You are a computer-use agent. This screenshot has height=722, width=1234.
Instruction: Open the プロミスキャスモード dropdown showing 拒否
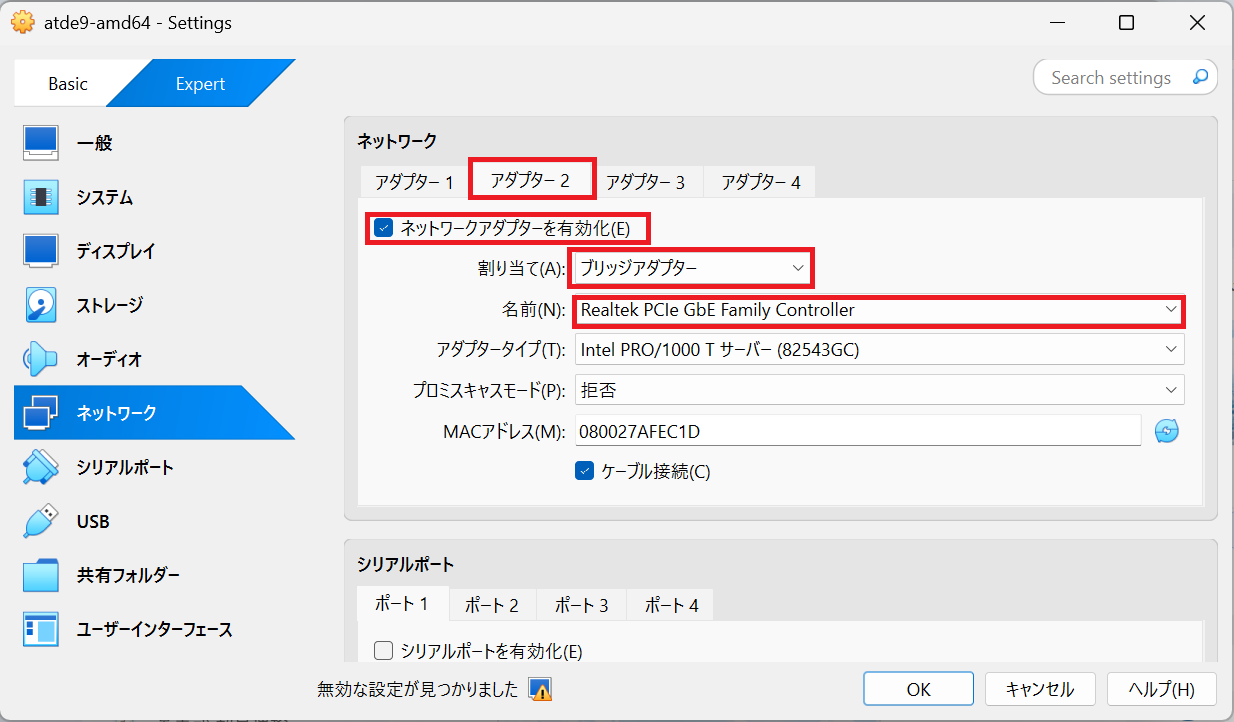point(880,390)
